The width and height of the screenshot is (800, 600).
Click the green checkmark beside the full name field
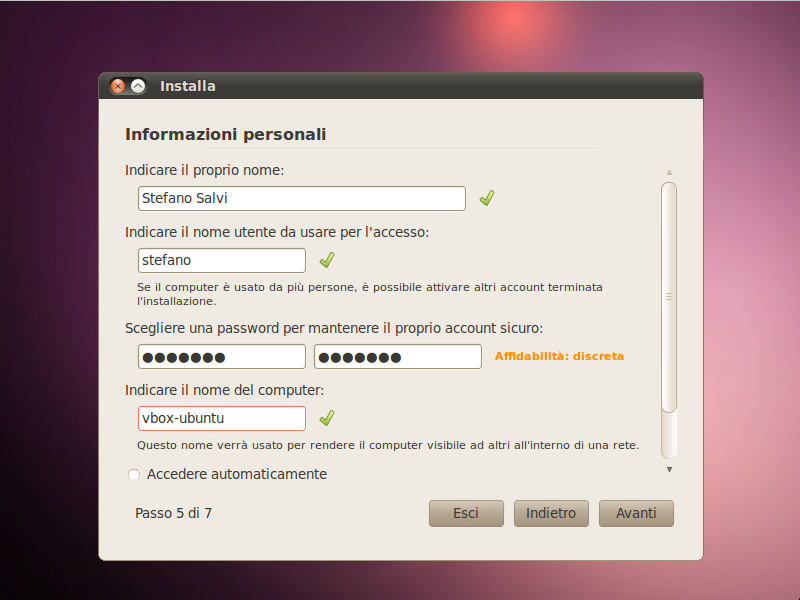(487, 198)
